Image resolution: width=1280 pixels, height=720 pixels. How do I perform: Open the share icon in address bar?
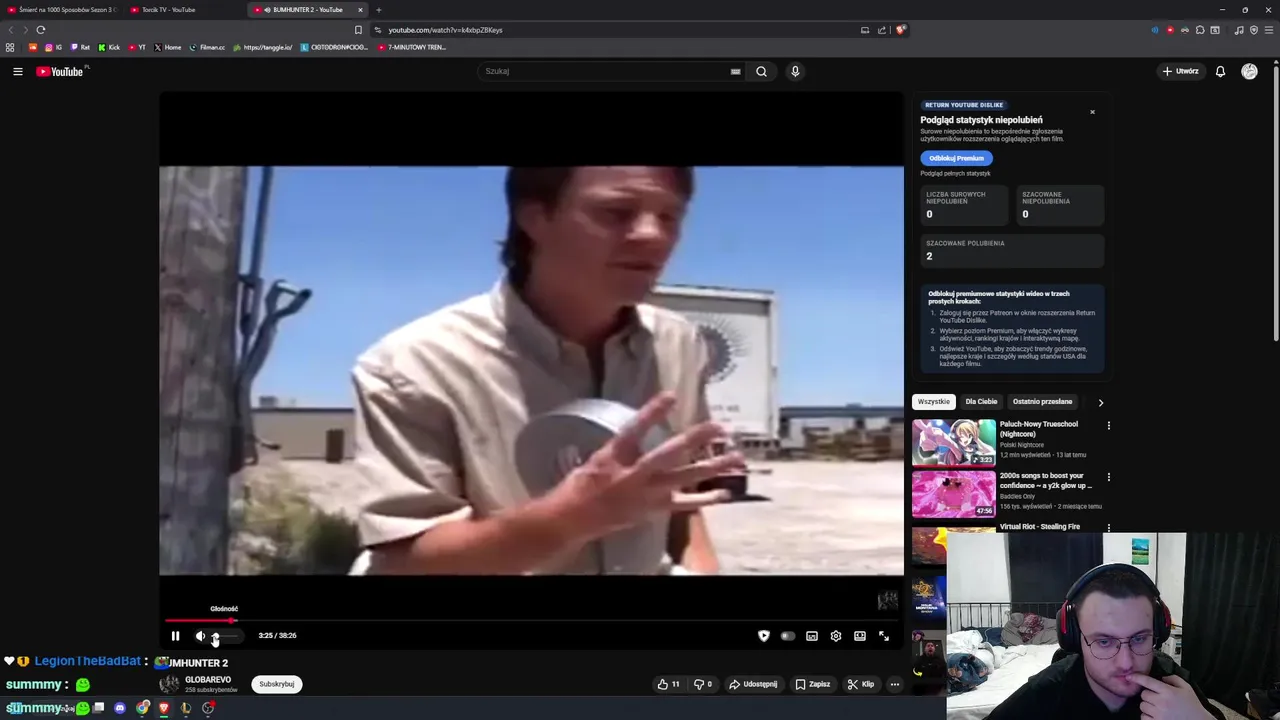point(882,30)
